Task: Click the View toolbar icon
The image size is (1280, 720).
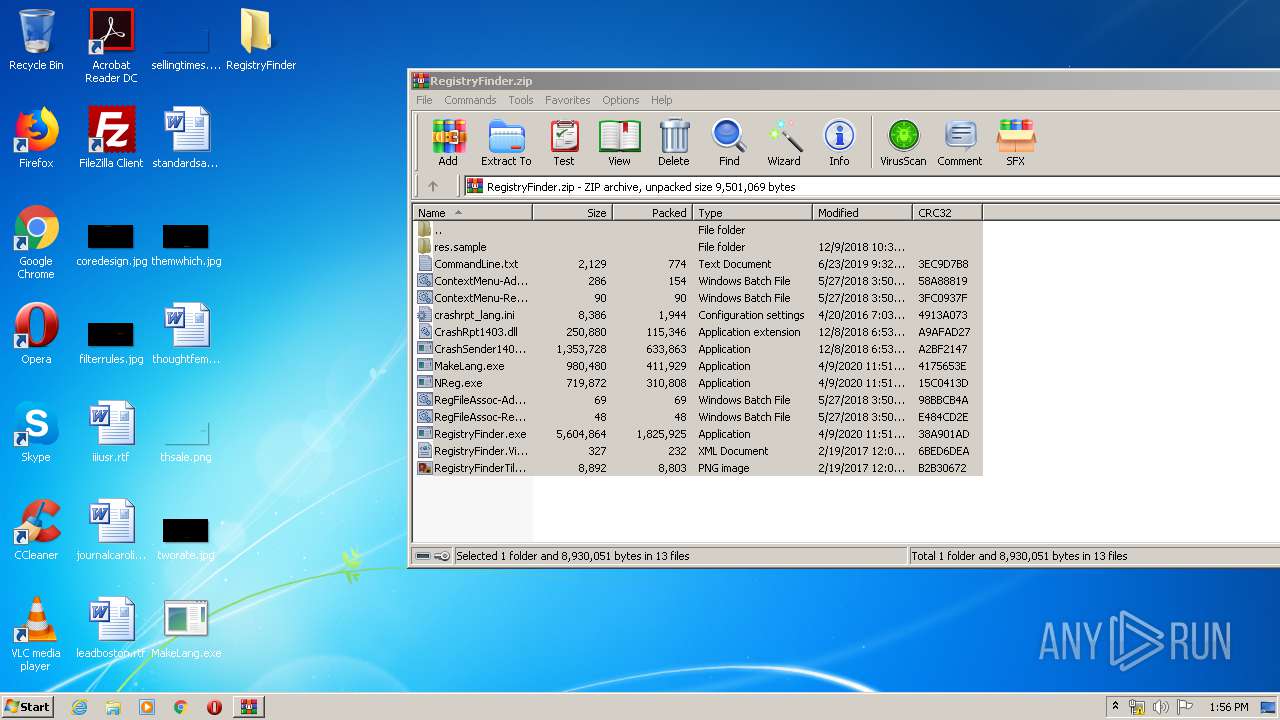Action: (x=619, y=143)
